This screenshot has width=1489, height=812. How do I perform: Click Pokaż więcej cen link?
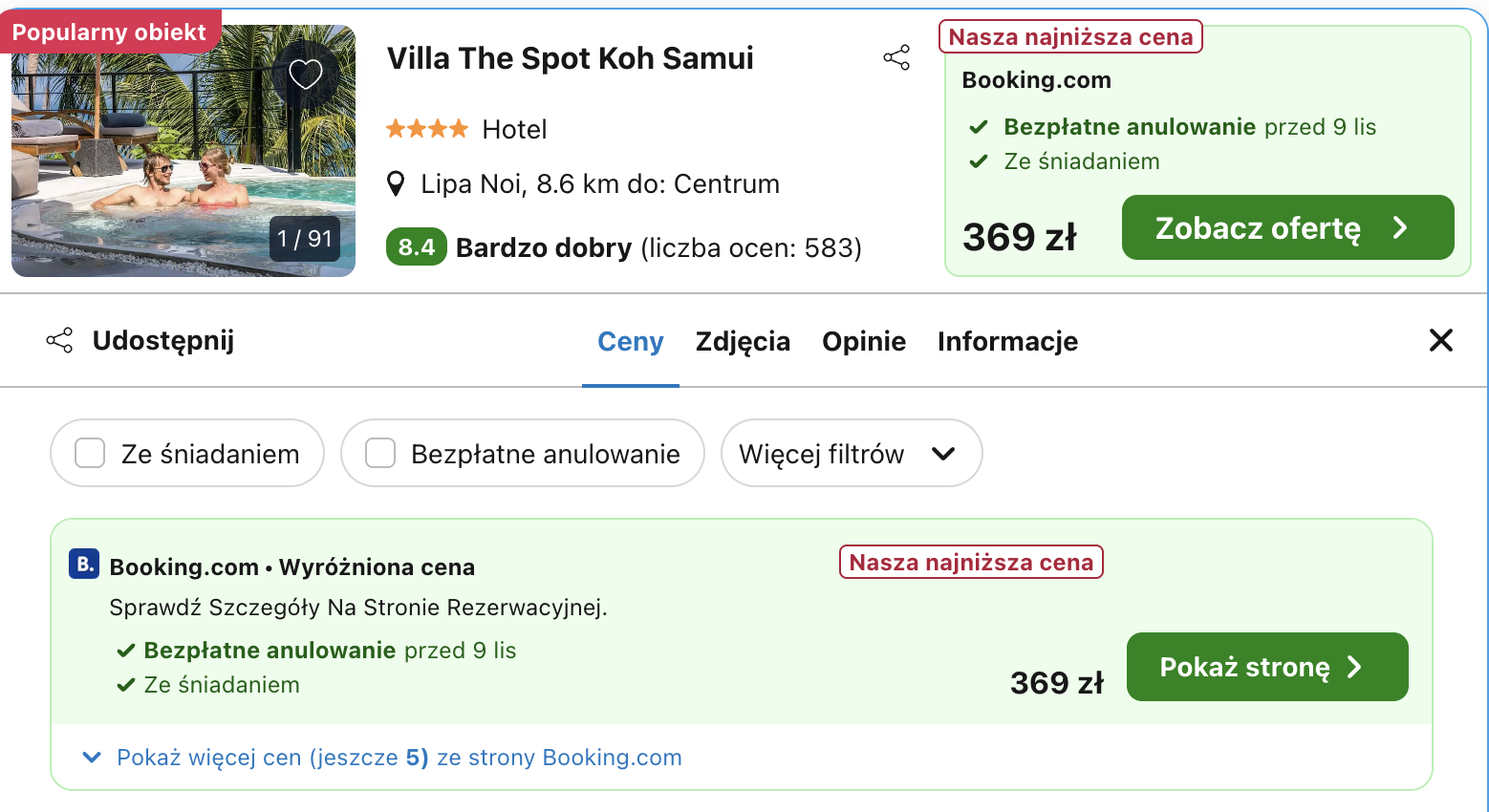pyautogui.click(x=399, y=758)
